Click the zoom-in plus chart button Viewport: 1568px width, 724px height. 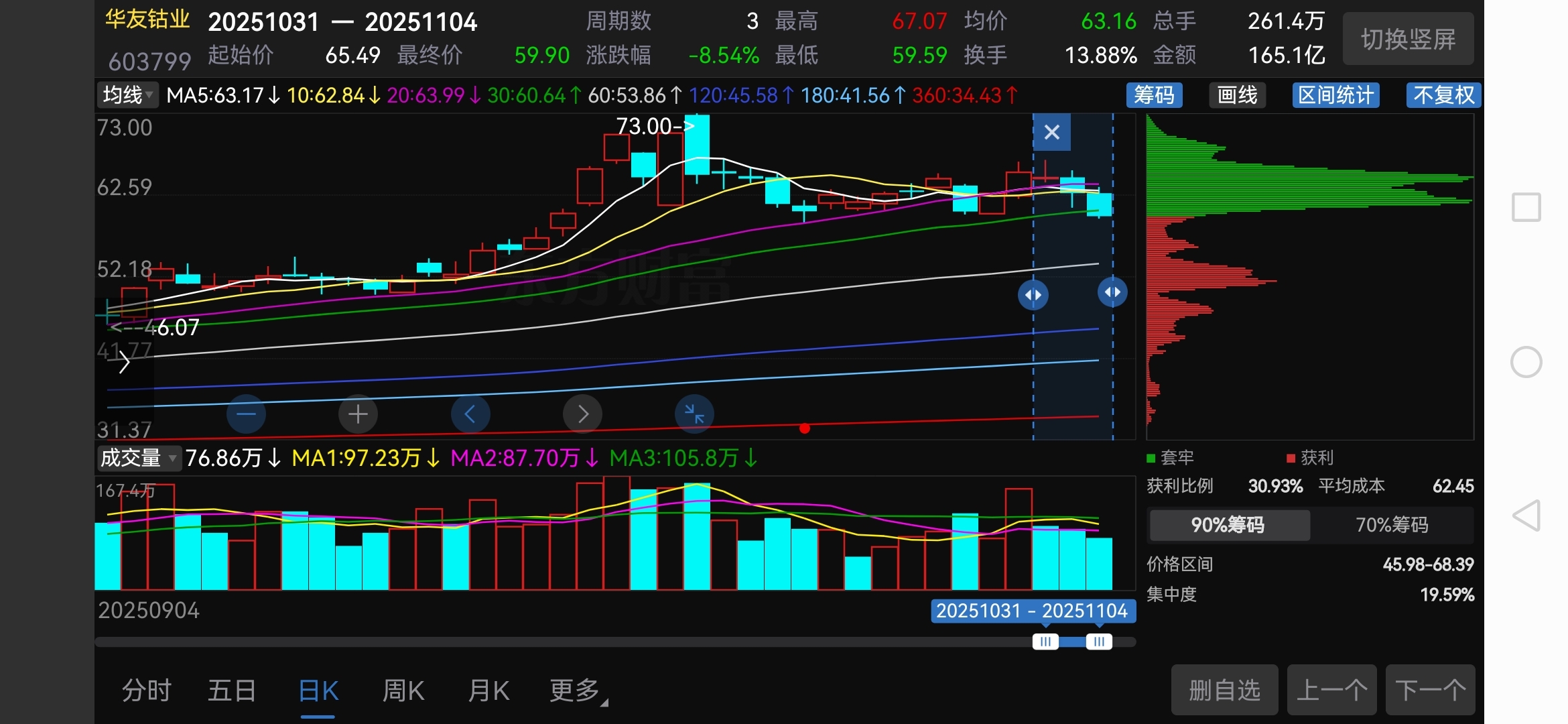[358, 414]
